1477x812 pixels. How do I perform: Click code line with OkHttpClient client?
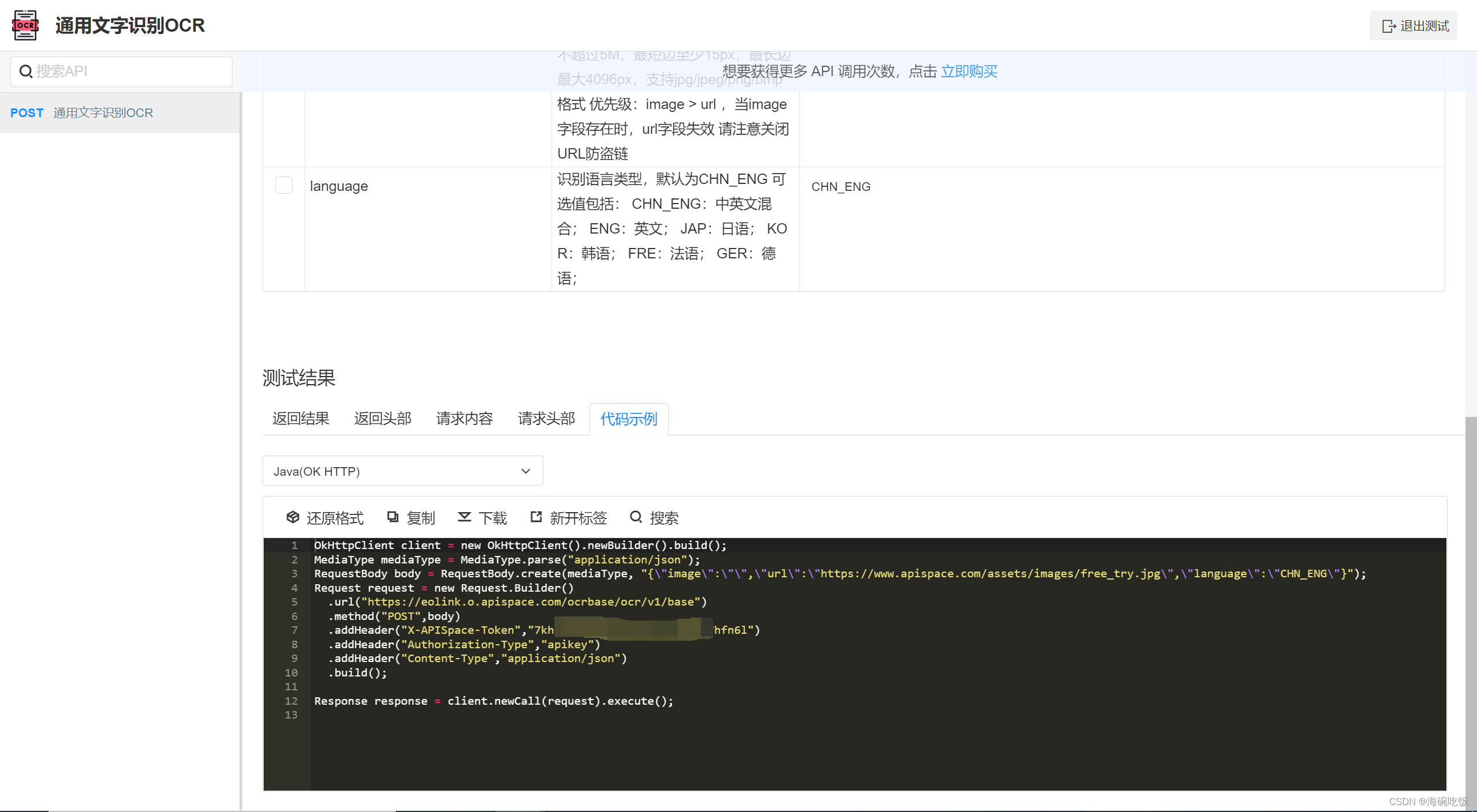tap(520, 546)
